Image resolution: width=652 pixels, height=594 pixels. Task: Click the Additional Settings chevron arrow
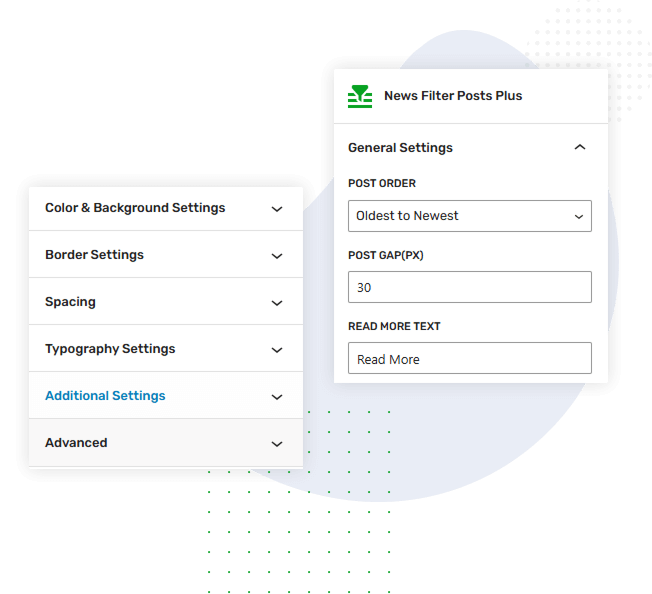277,397
